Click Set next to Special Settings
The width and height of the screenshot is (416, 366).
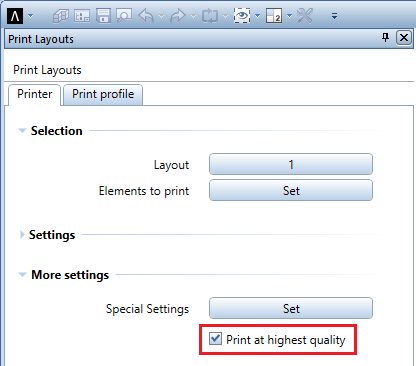291,308
